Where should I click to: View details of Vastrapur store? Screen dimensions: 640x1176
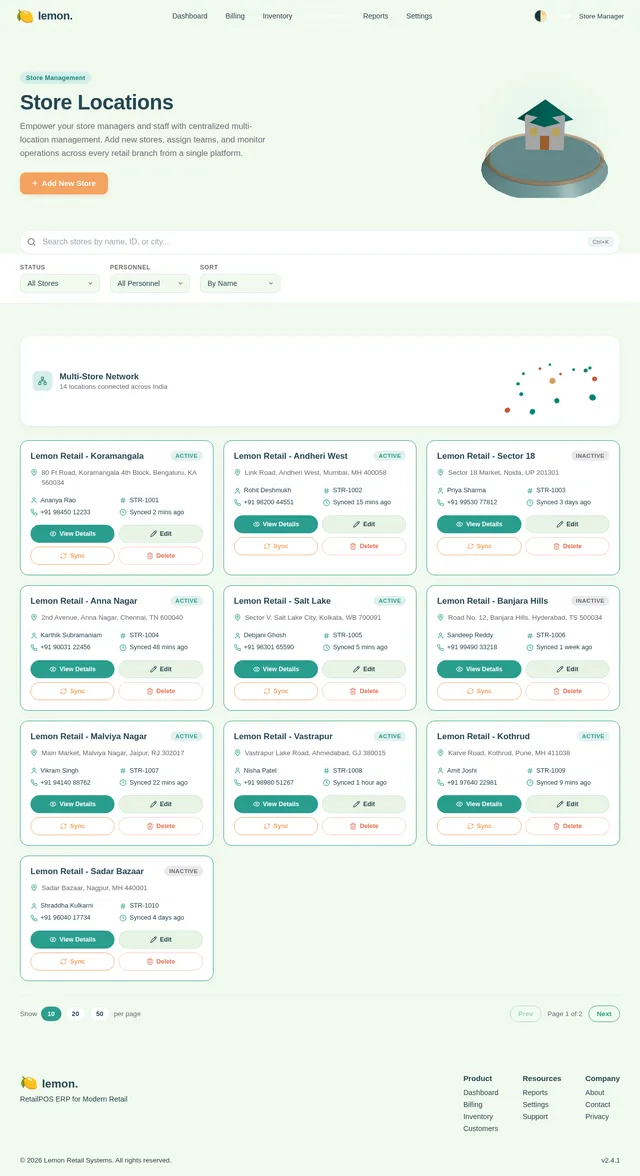point(276,804)
